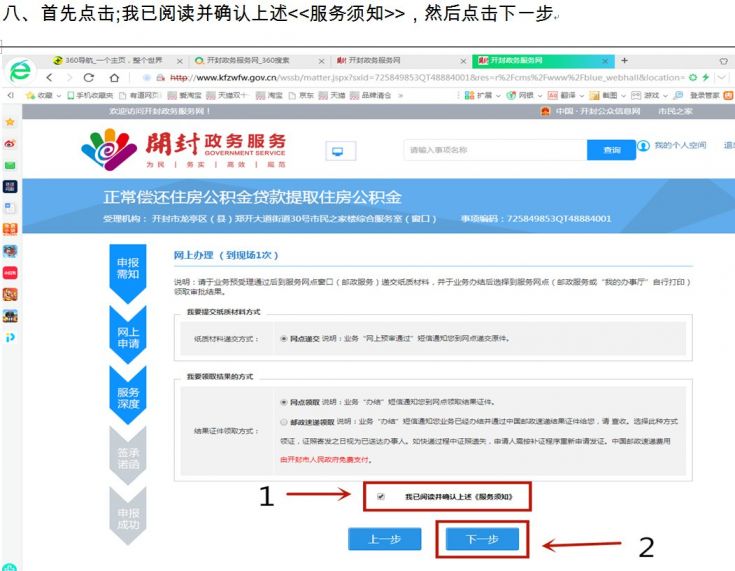Open the Weibo icon in sidebar
Viewport: 735px width, 571px height.
[x=10, y=143]
